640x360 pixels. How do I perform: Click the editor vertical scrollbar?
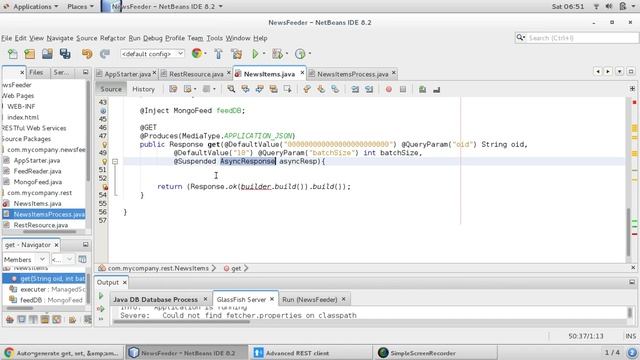pos(629,231)
